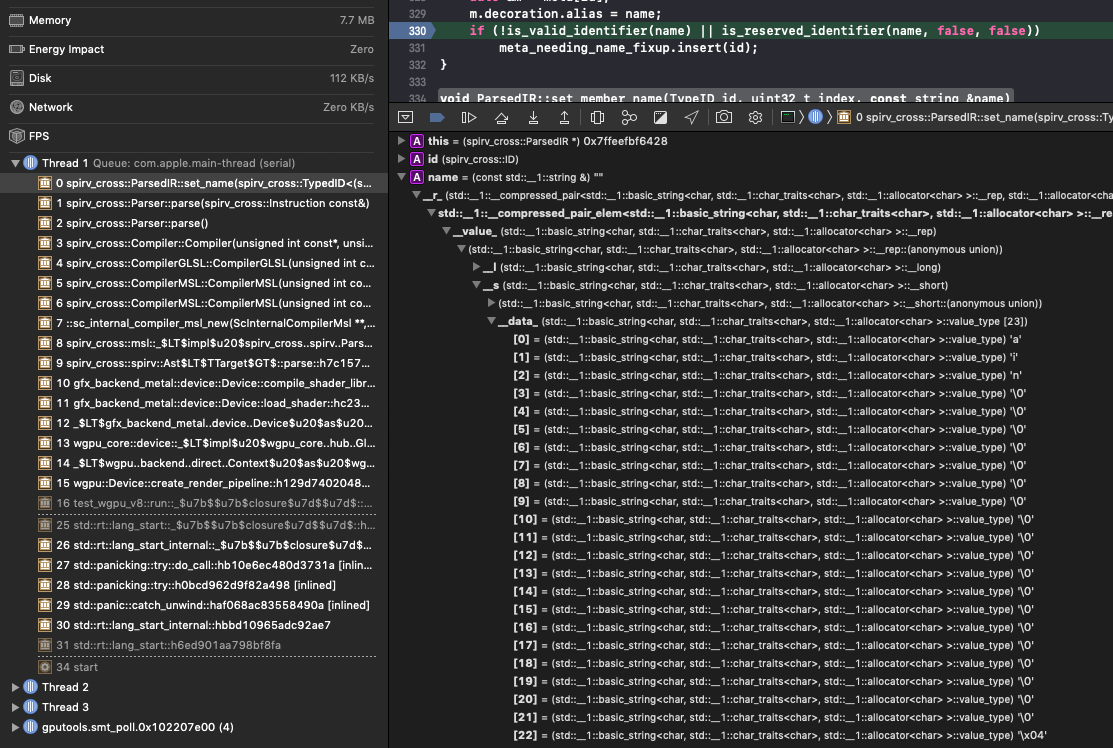Click the Step Out debug icon
Screen dimensions: 1113x748
564,117
